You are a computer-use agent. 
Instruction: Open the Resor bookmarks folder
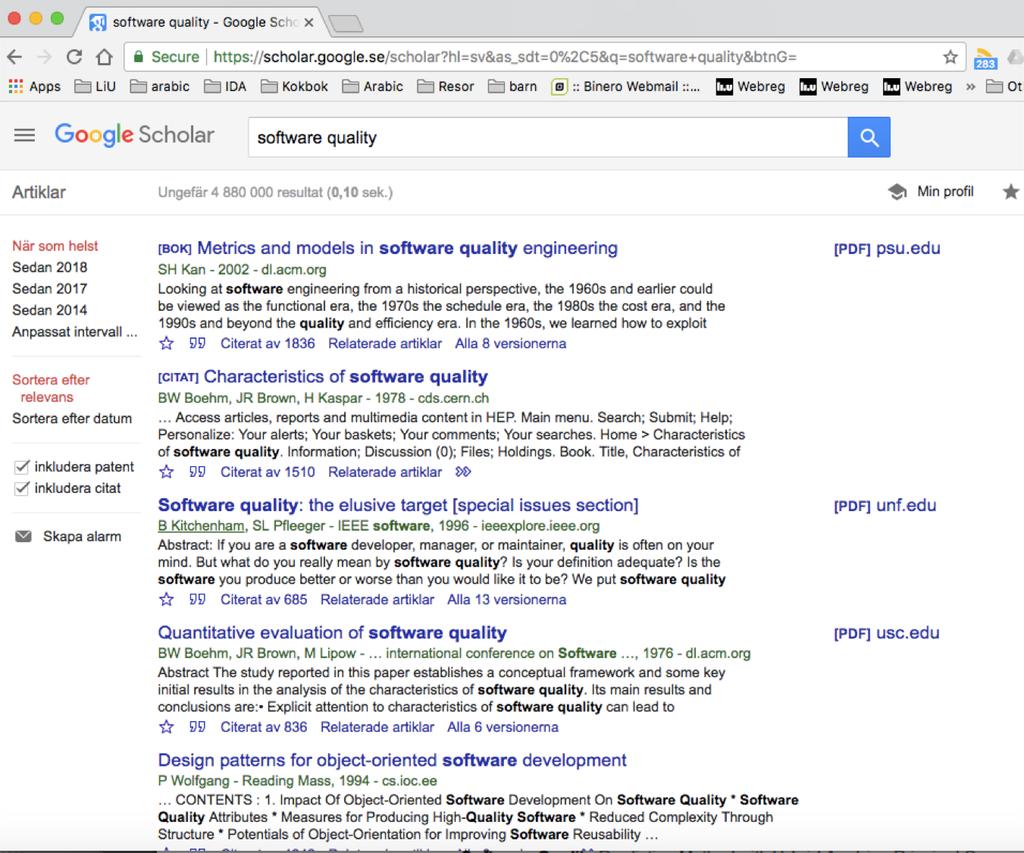(x=446, y=86)
